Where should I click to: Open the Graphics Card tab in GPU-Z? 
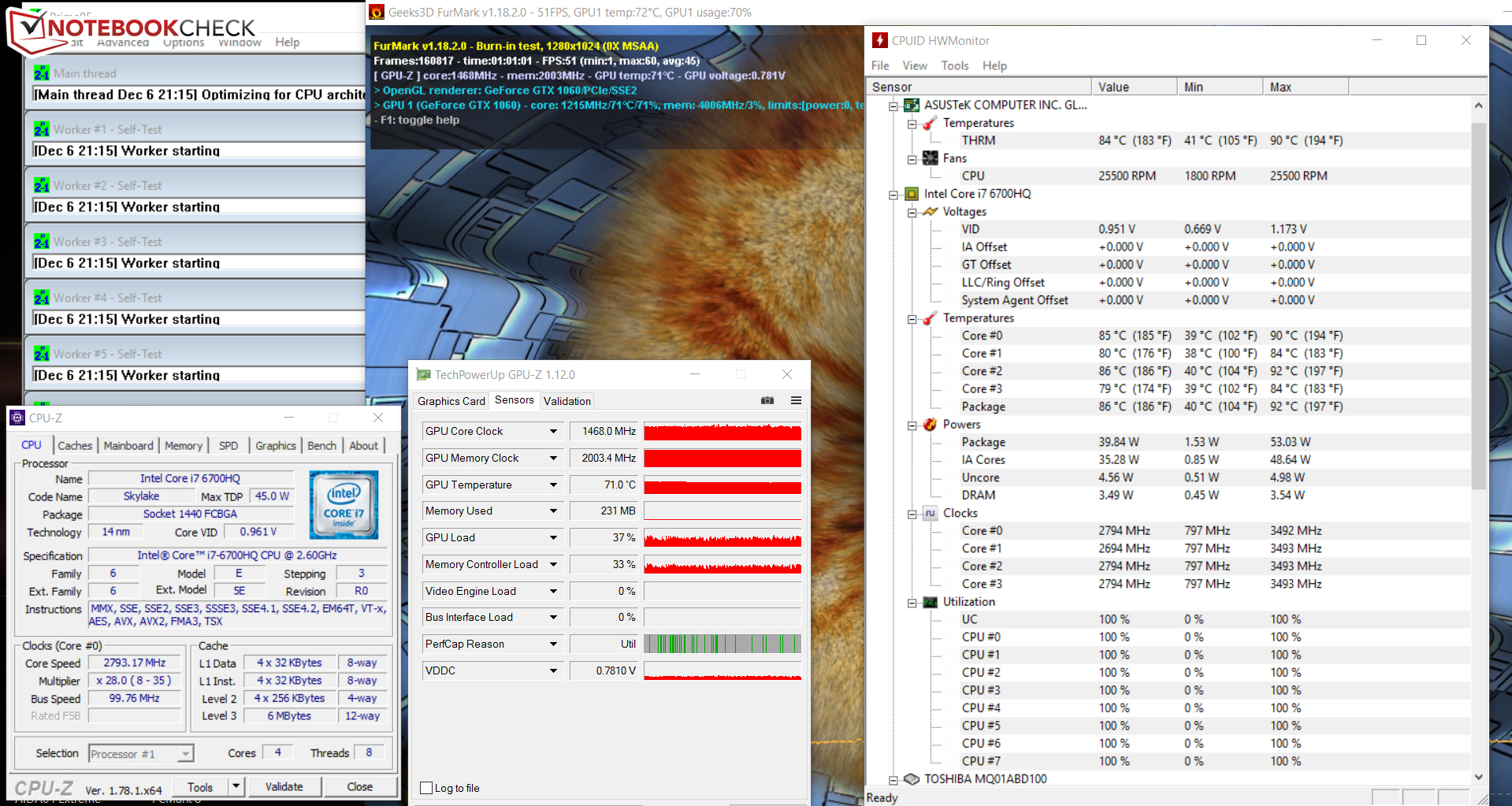tap(451, 401)
